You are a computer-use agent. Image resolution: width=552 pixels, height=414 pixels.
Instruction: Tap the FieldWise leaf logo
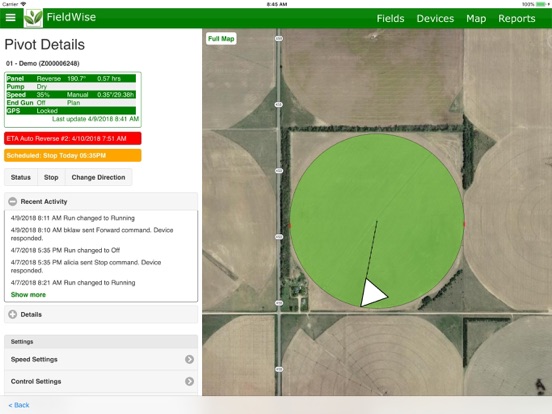coord(33,18)
